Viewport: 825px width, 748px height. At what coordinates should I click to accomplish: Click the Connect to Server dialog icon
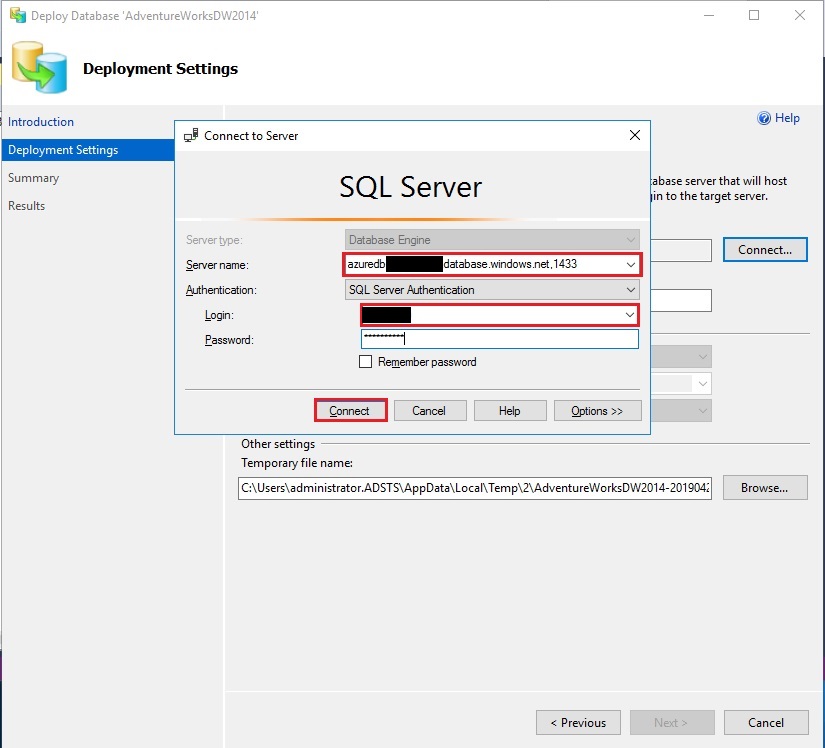tap(191, 136)
